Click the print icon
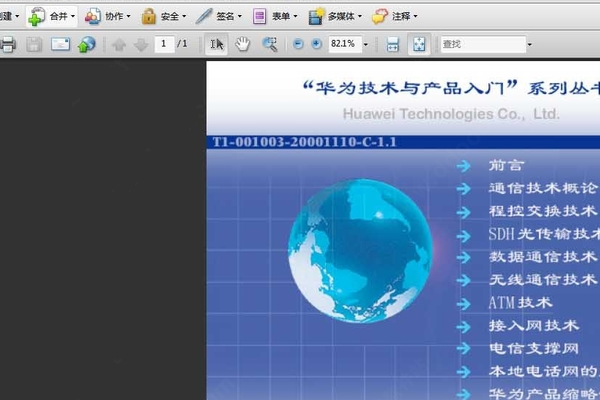 pos(8,44)
